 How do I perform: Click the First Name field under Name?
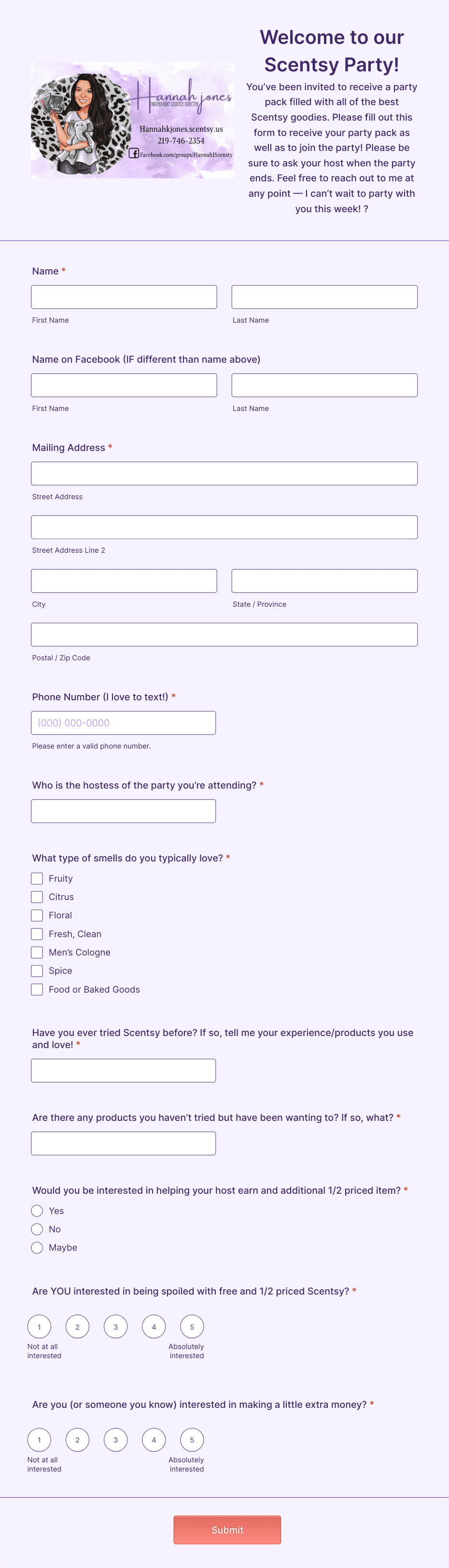124,297
